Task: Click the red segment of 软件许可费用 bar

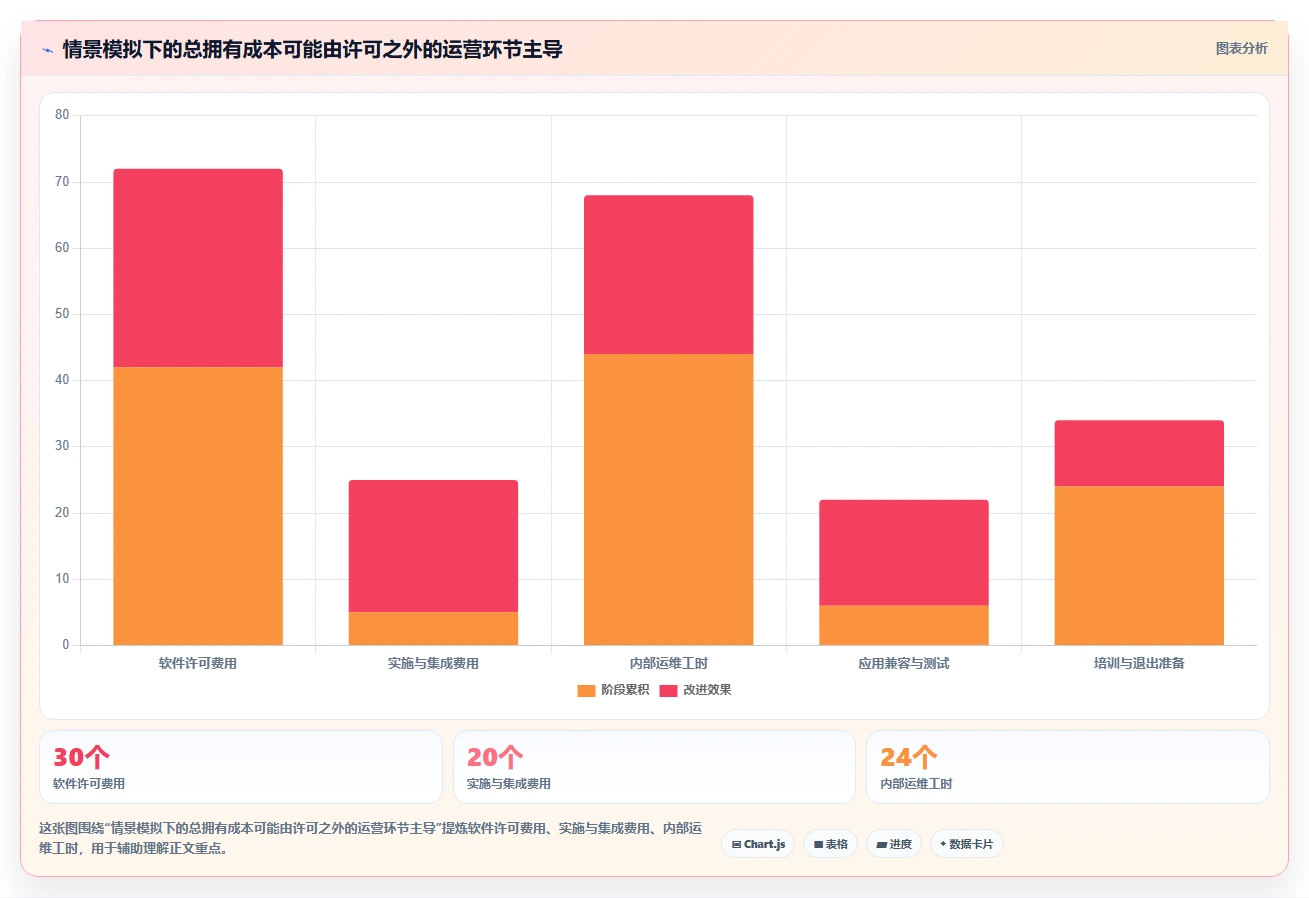Action: pos(198,268)
